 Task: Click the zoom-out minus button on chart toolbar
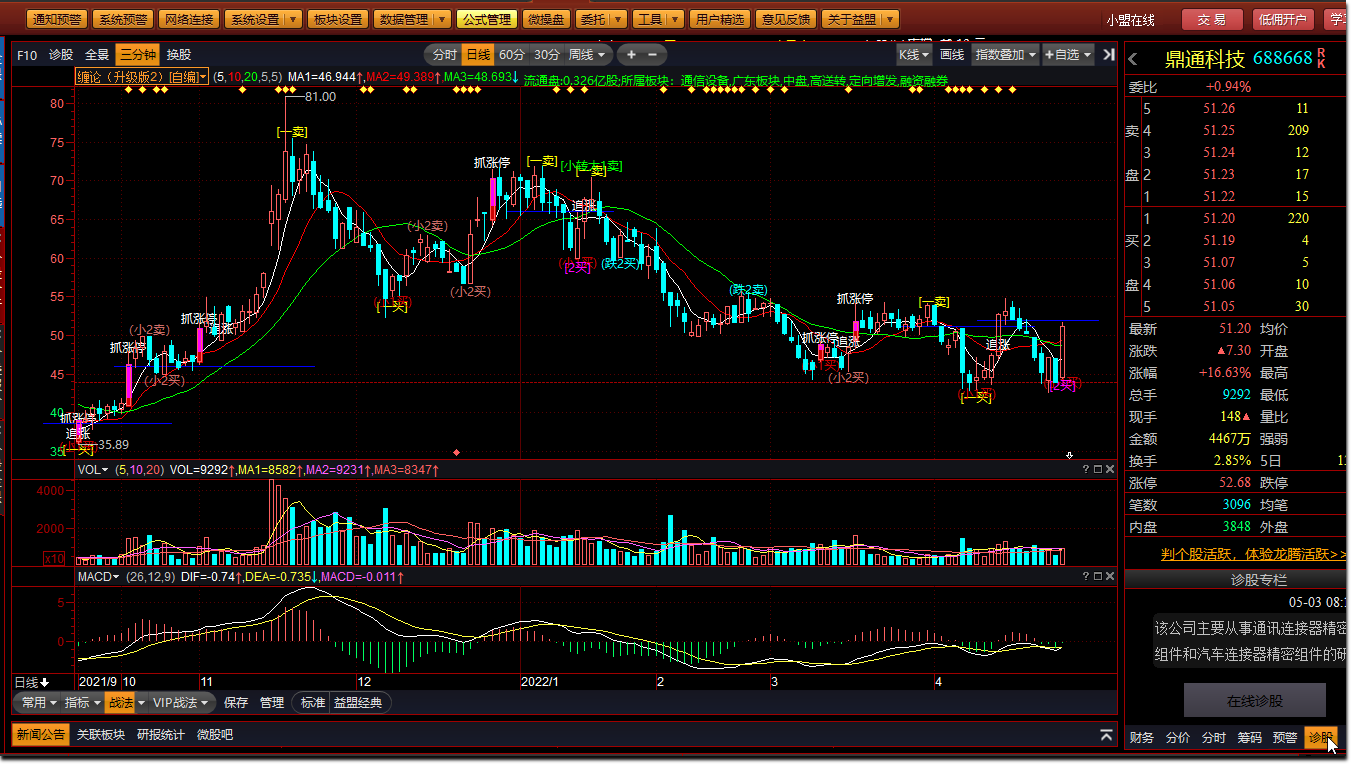click(x=653, y=54)
